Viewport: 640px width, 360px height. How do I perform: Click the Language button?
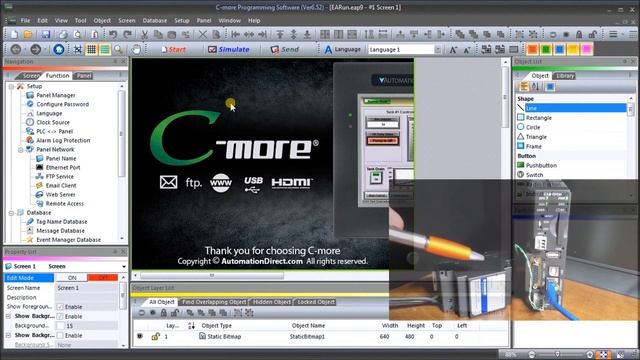pyautogui.click(x=342, y=49)
